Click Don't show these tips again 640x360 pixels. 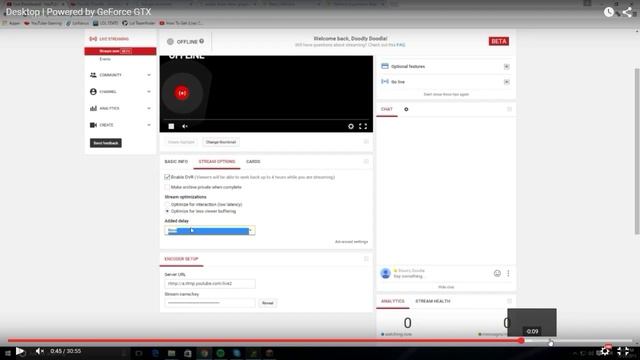[x=446, y=94]
